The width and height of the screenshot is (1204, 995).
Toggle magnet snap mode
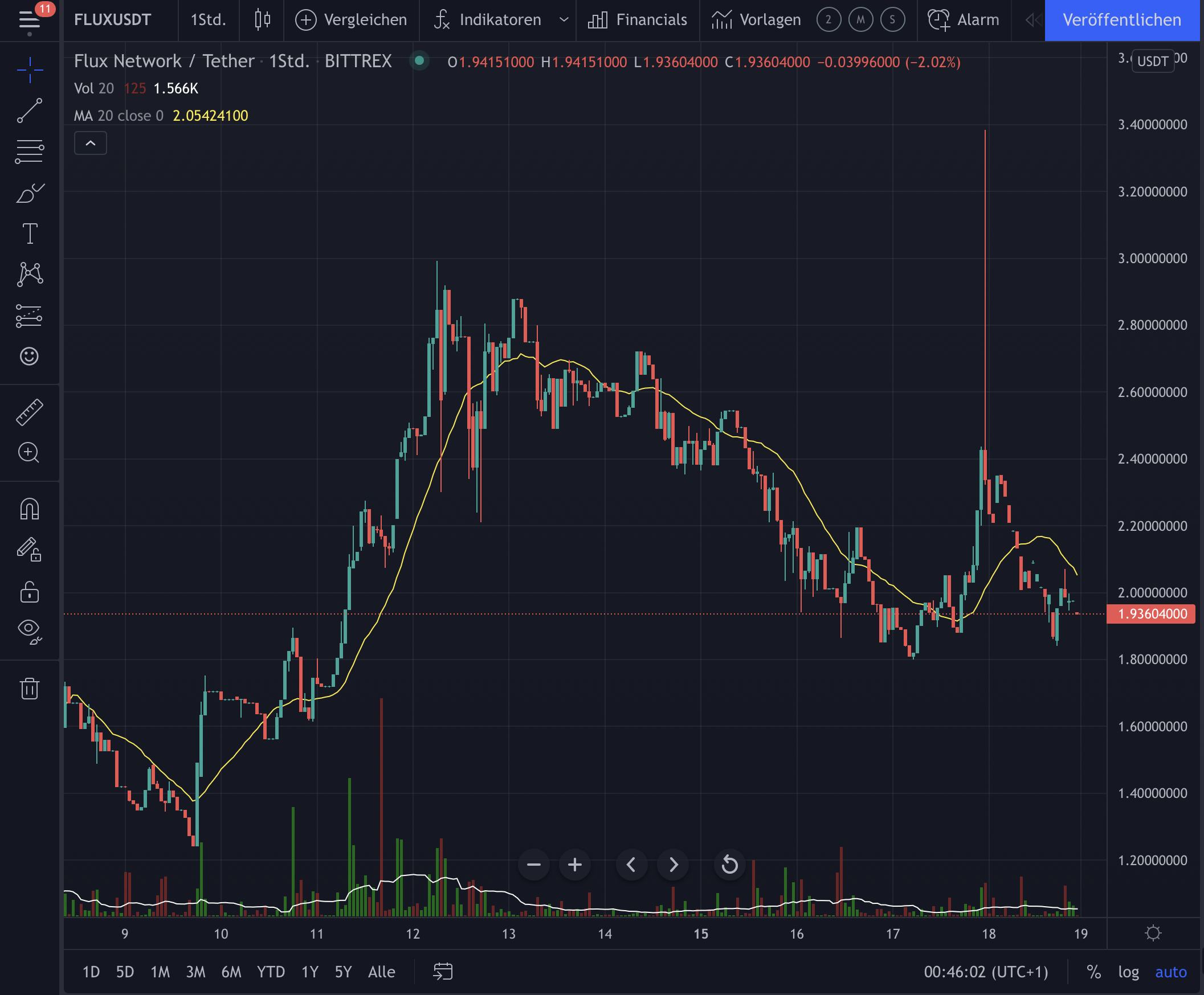[x=29, y=509]
